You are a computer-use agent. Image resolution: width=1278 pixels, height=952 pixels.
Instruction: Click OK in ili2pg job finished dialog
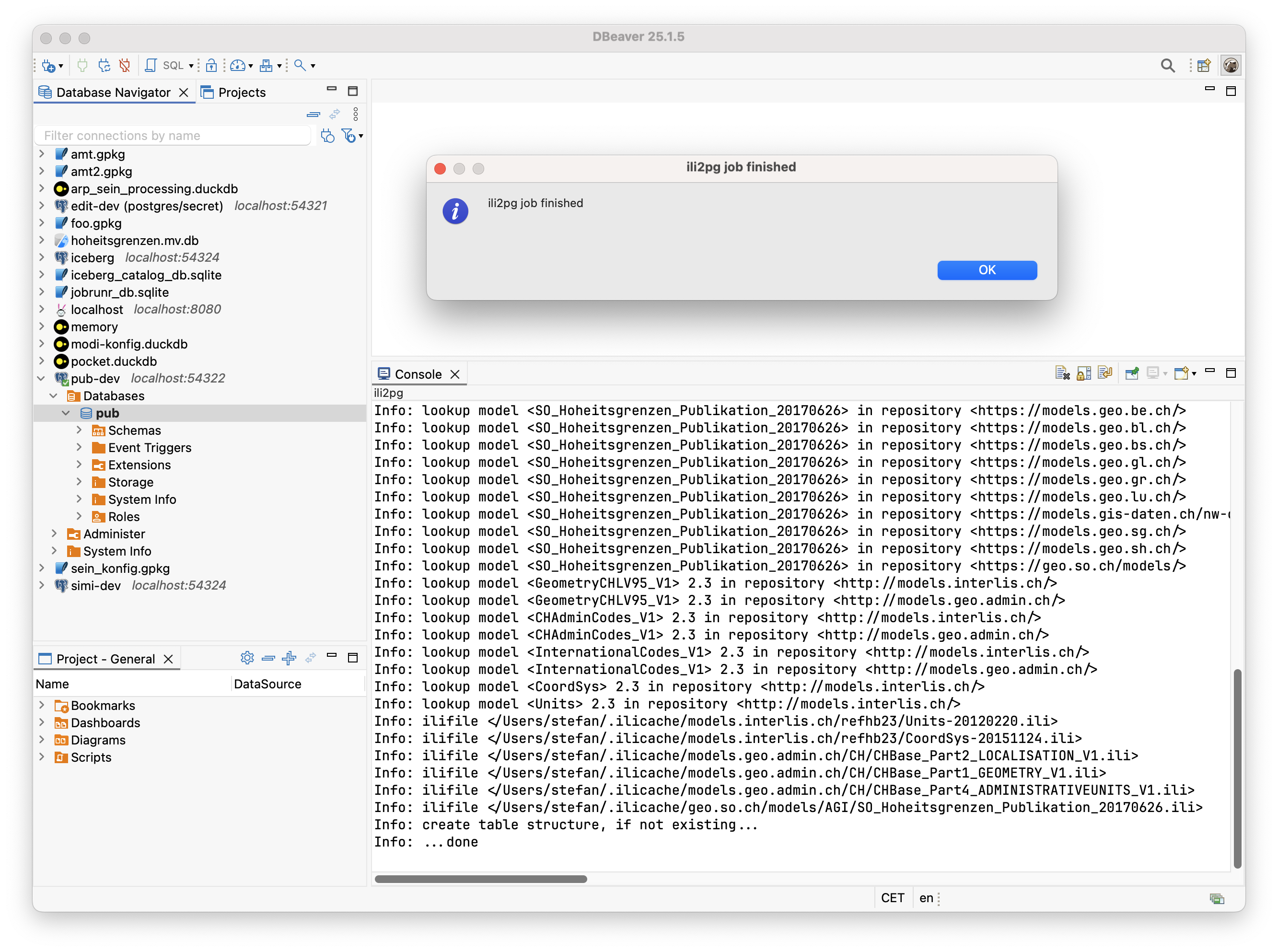987,270
